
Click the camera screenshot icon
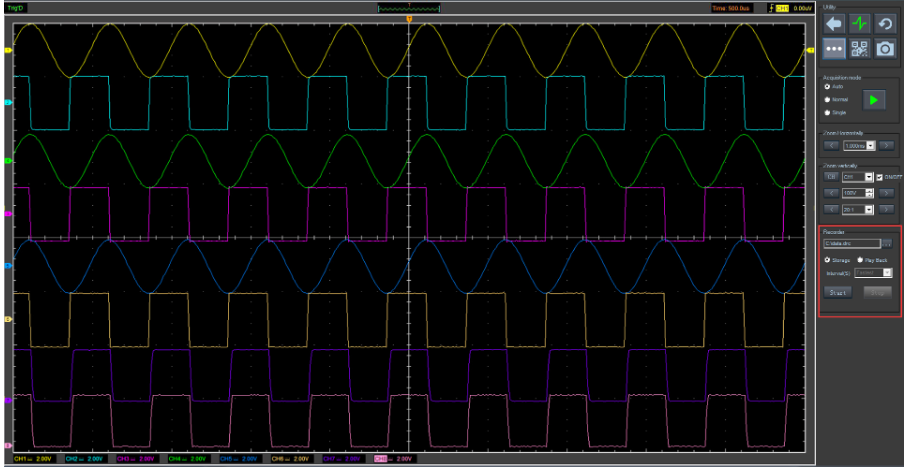[x=885, y=49]
